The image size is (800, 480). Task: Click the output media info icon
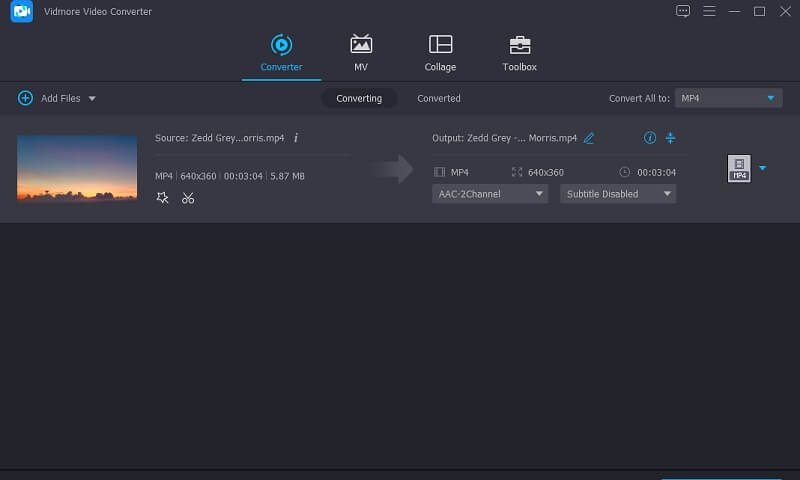click(x=649, y=138)
